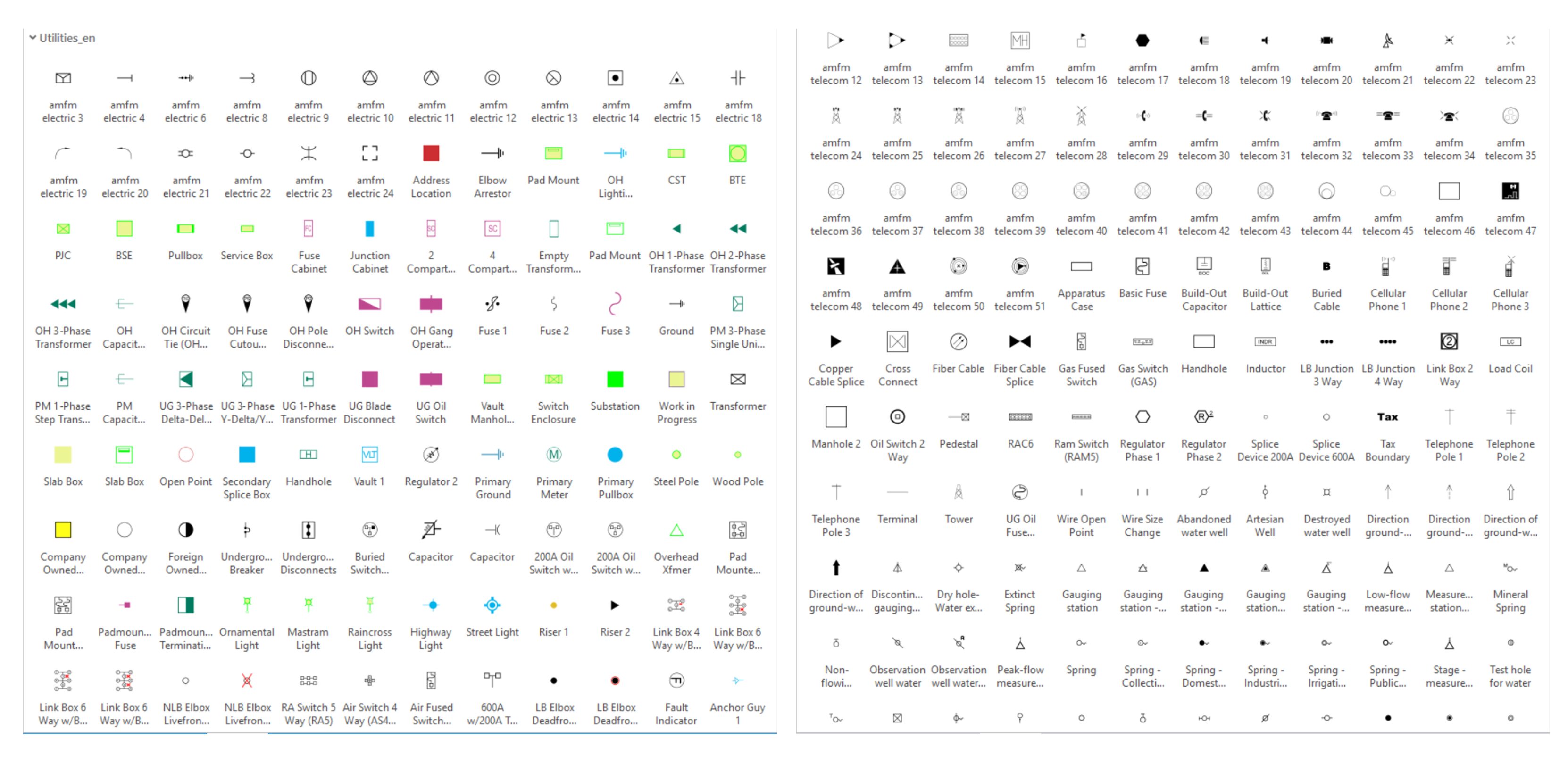Select the Highway Light symbol
Screen dimensions: 1568x763
pos(431,605)
